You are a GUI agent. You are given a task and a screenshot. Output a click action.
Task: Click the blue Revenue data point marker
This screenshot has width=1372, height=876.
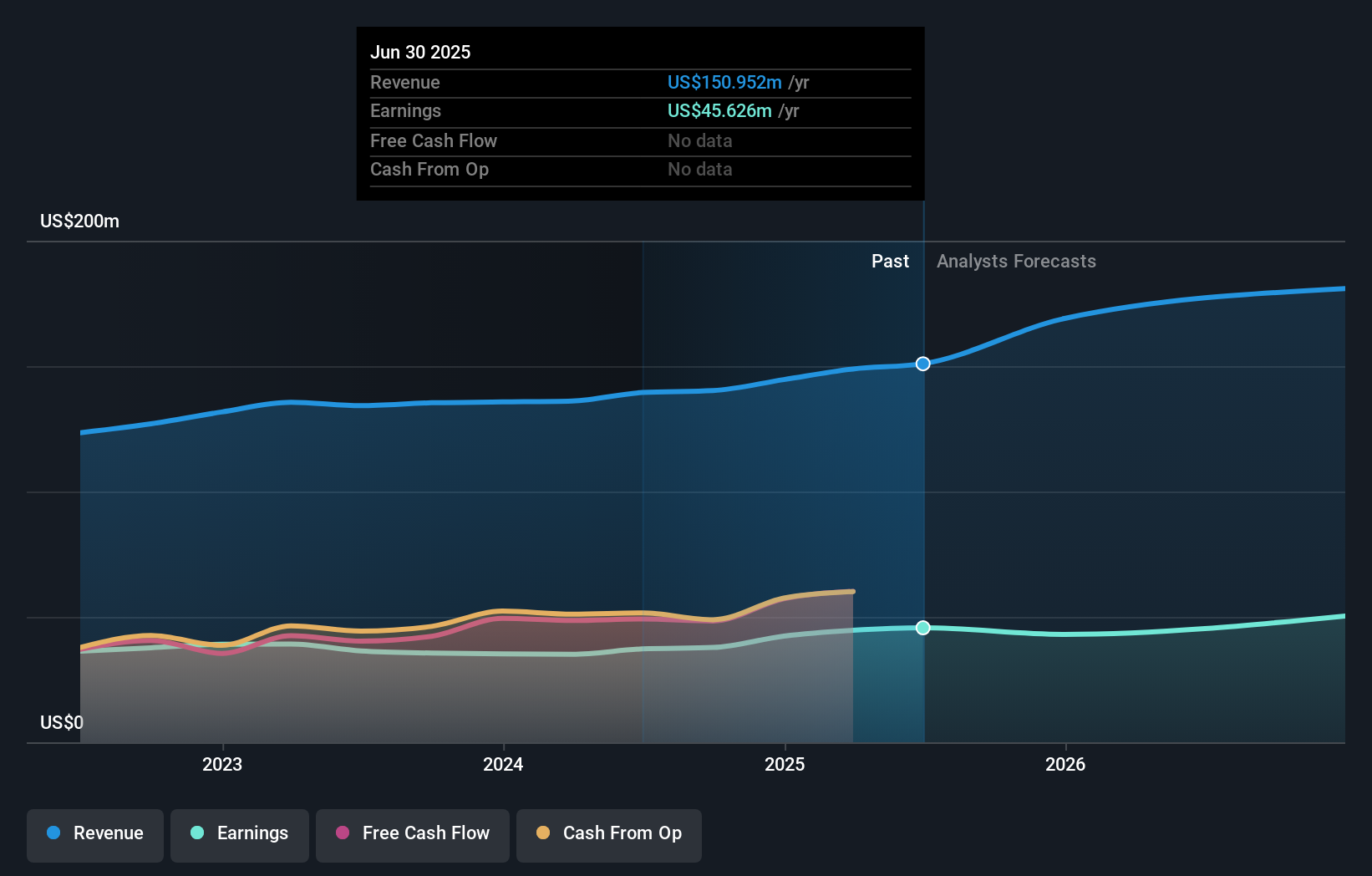(922, 364)
